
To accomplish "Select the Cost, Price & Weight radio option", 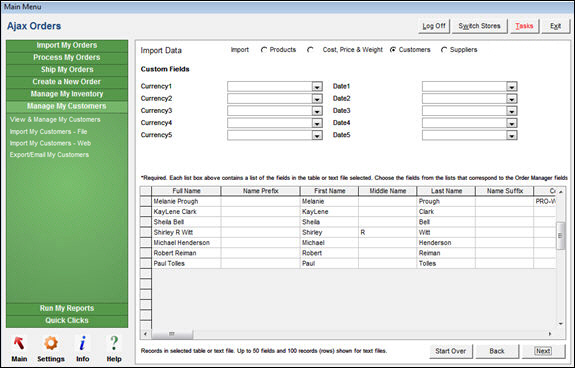I will pos(310,50).
